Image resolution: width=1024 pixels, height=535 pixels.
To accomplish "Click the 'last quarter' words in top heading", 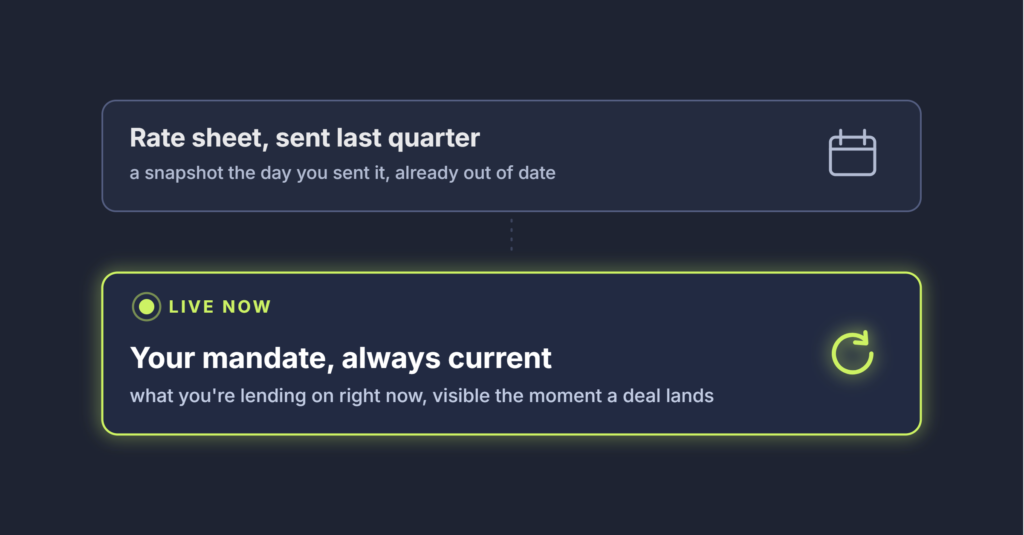I will [408, 138].
